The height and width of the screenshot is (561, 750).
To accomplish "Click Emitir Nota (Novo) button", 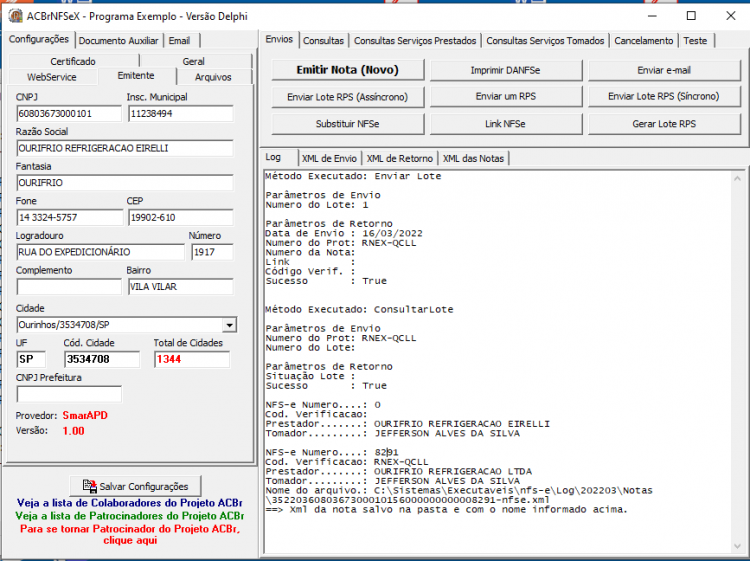I will [x=348, y=70].
